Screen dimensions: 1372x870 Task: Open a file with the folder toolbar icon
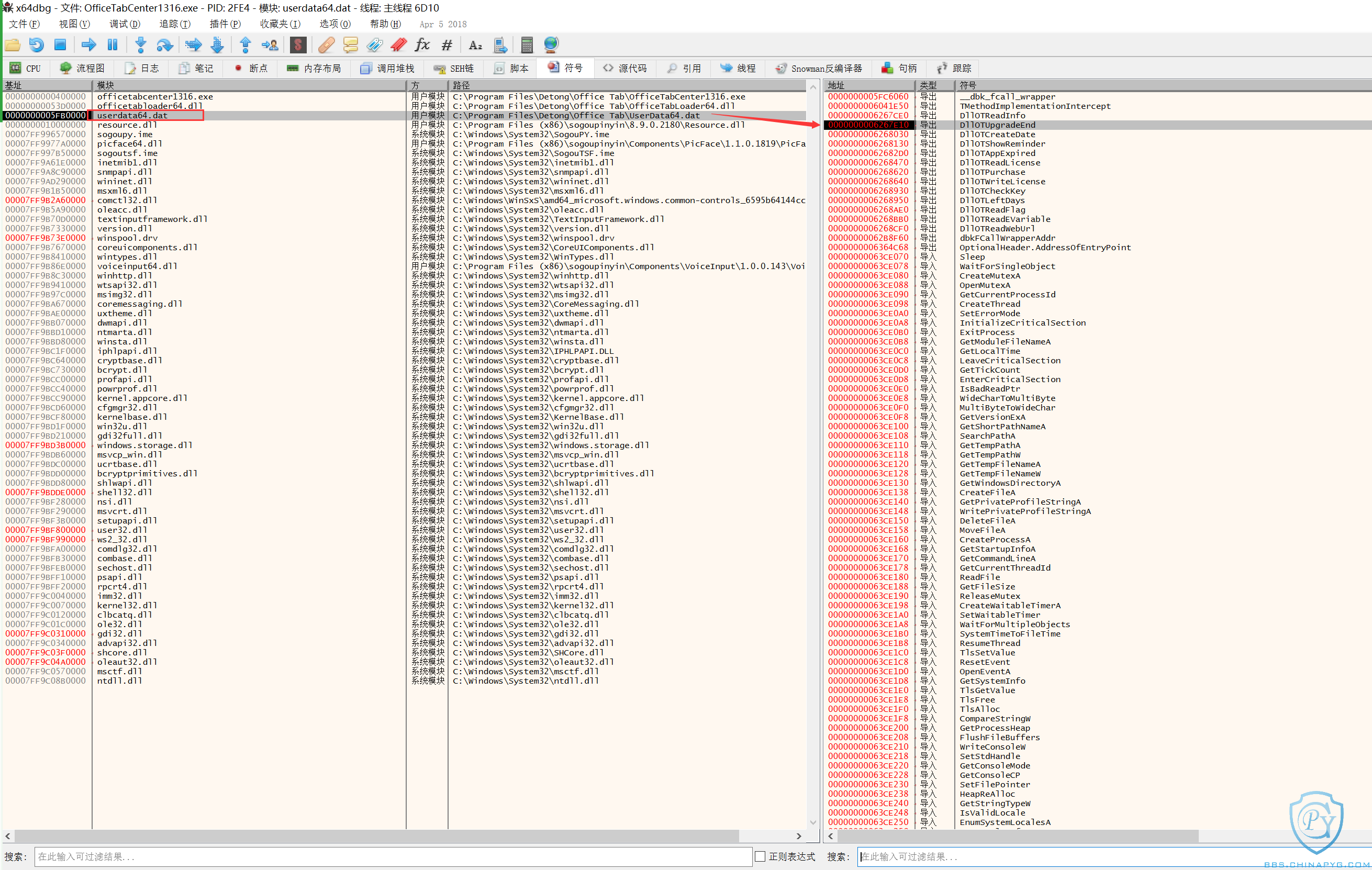[x=13, y=45]
